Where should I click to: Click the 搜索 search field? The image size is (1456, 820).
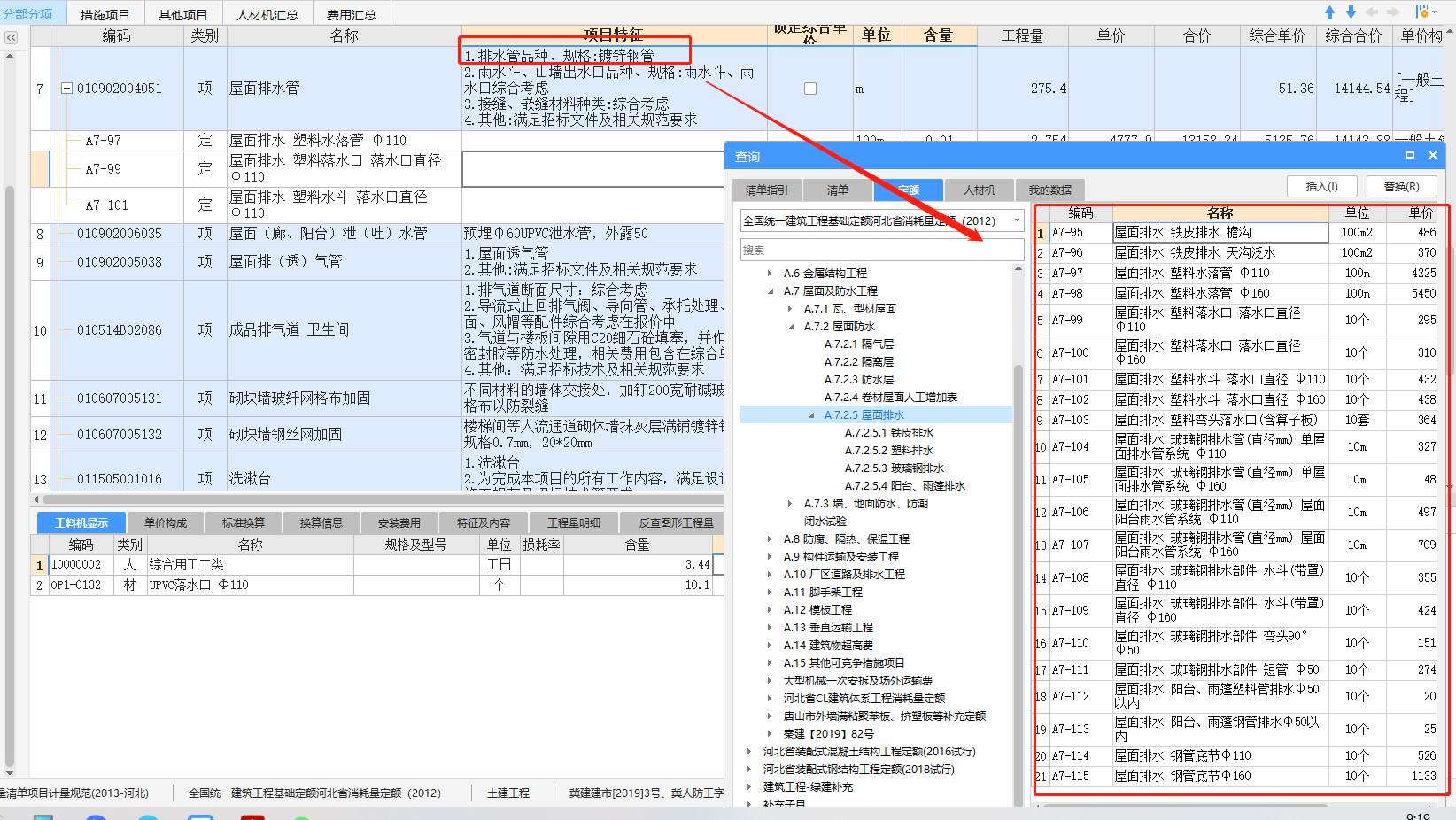(x=882, y=251)
